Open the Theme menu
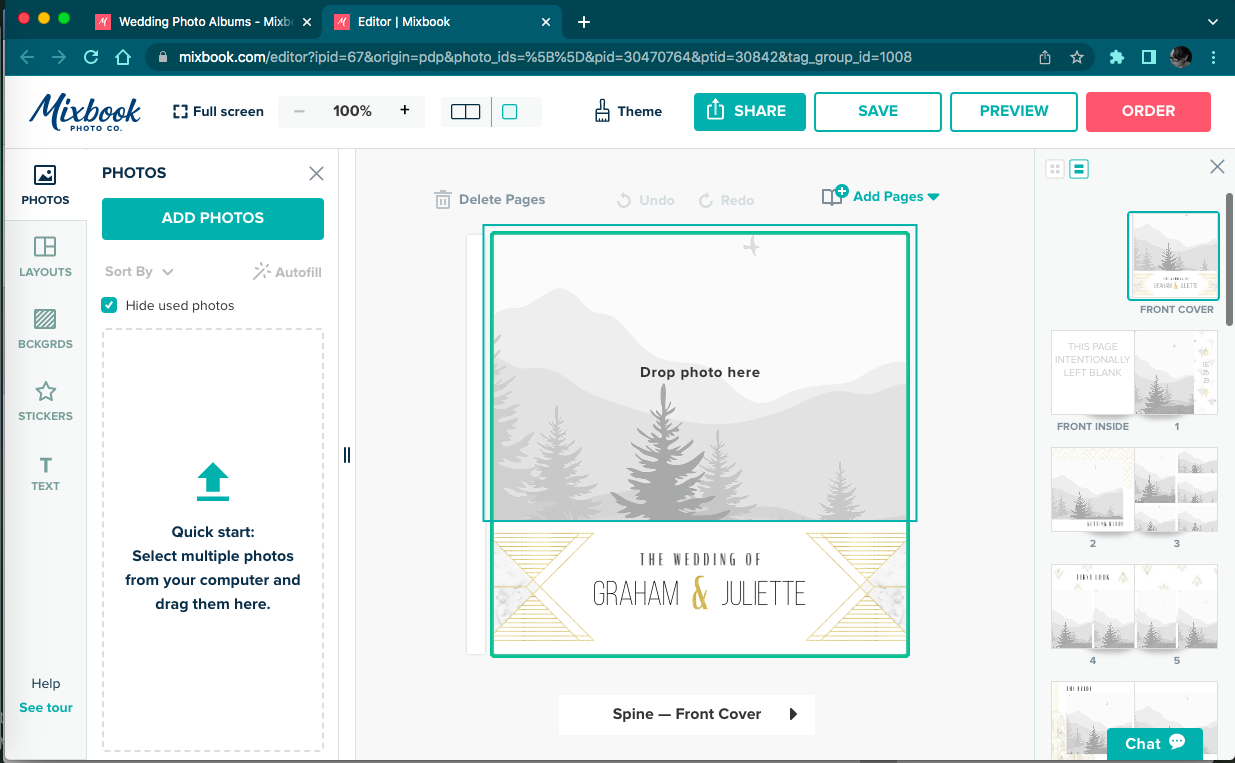Viewport: 1235px width, 763px height. tap(628, 111)
